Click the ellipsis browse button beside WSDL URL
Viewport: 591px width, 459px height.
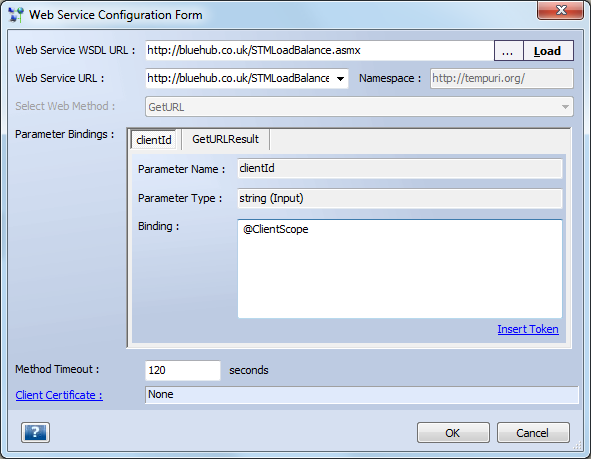[508, 50]
